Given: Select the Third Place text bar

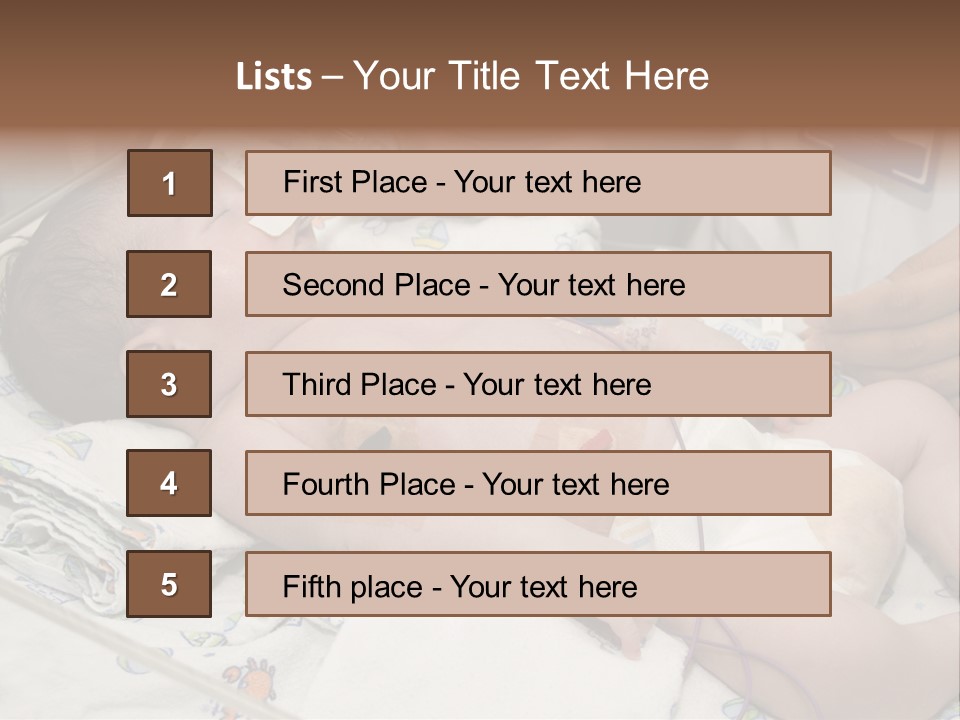Looking at the screenshot, I should 538,384.
